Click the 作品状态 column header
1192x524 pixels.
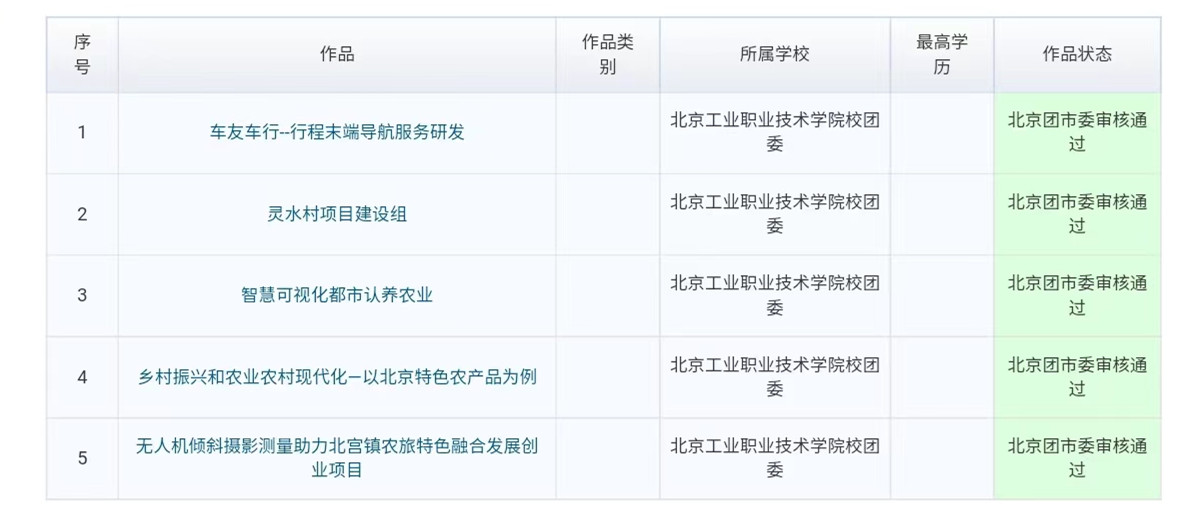(x=1077, y=55)
